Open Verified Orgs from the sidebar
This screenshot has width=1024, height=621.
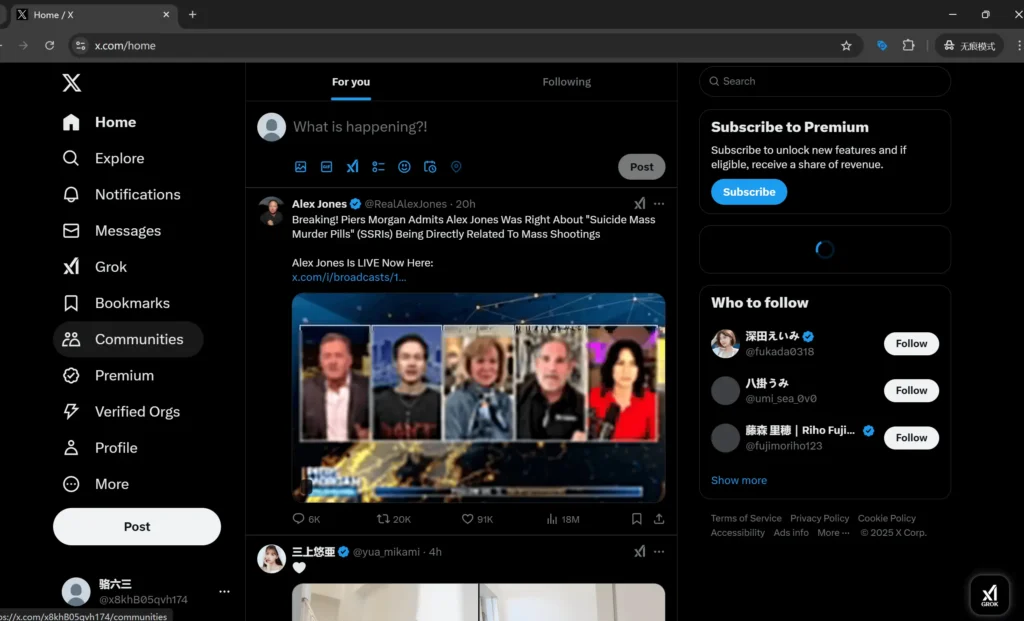[121, 411]
